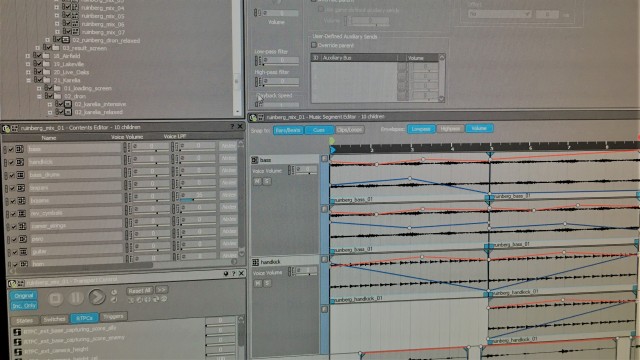Collapse the 02_dron folder node
640x360 pixels.
[x=39, y=96]
